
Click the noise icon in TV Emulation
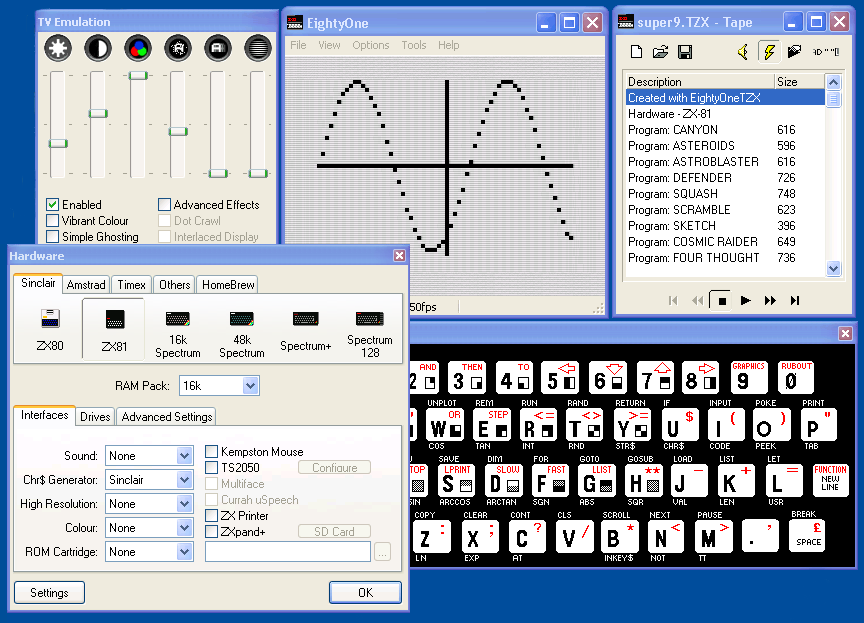[177, 48]
